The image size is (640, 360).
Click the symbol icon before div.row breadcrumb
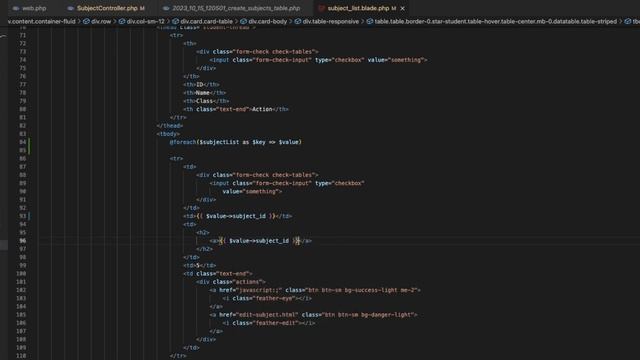(86, 21)
